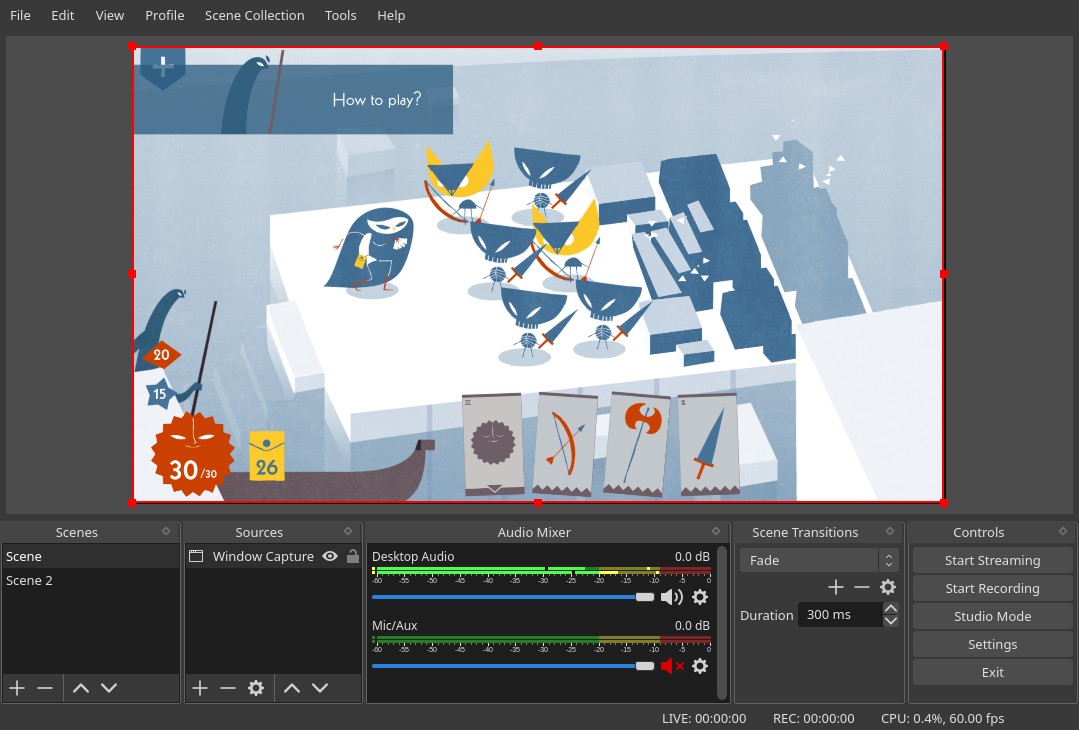This screenshot has width=1079, height=730.
Task: Hide the Window Capture source with the eye icon
Action: (330, 556)
